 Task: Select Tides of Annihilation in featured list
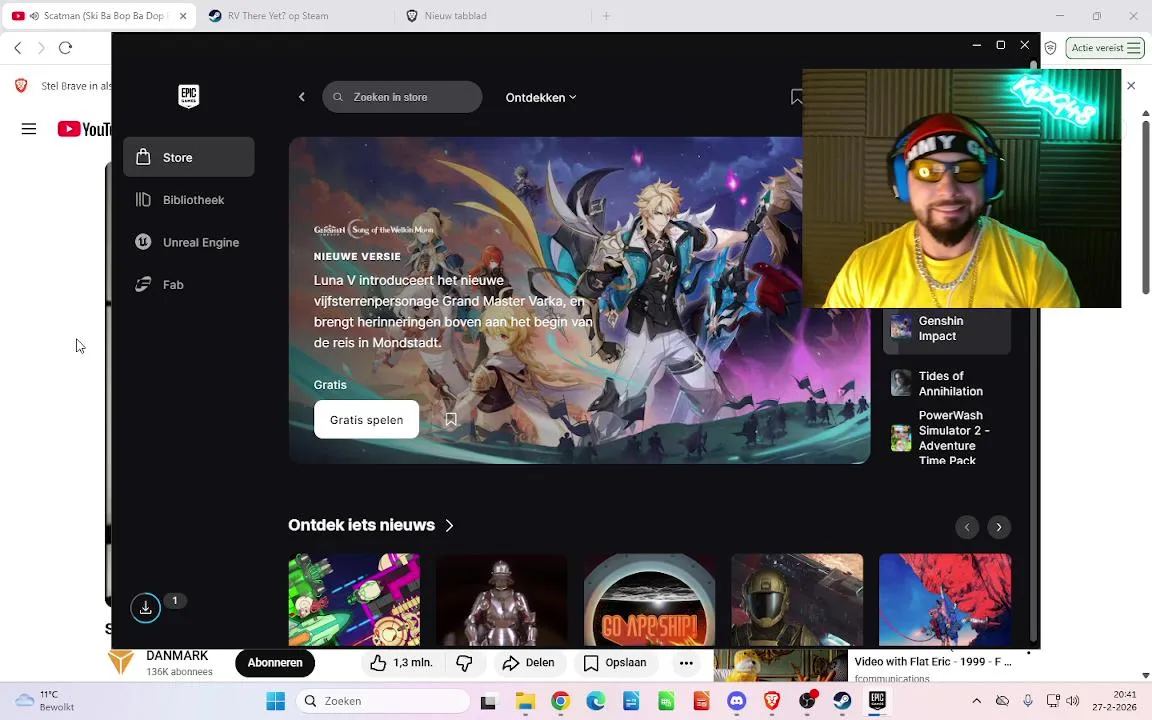946,384
